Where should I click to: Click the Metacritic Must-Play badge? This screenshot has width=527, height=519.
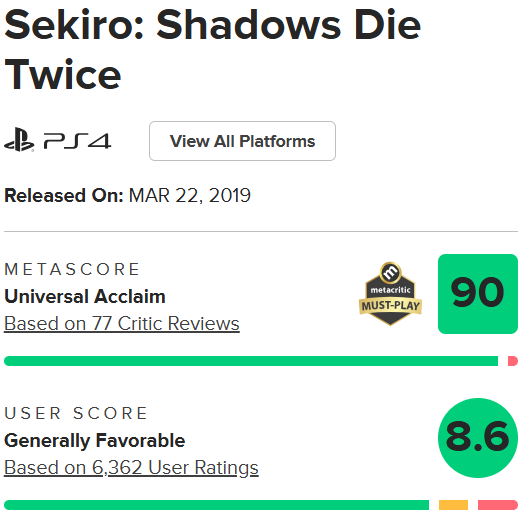click(390, 293)
